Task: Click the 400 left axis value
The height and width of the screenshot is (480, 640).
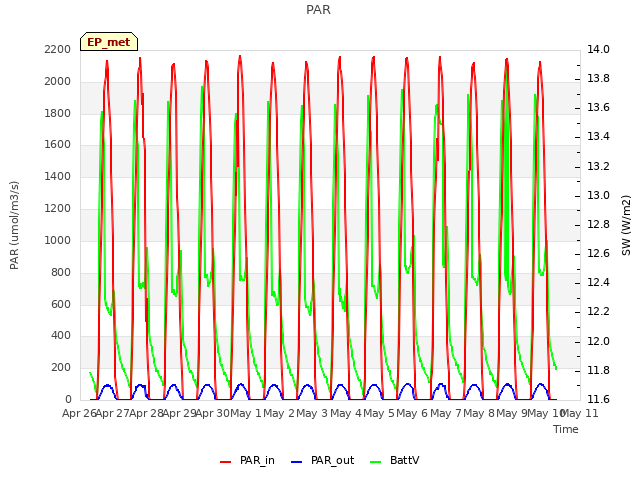Action: tap(61, 336)
